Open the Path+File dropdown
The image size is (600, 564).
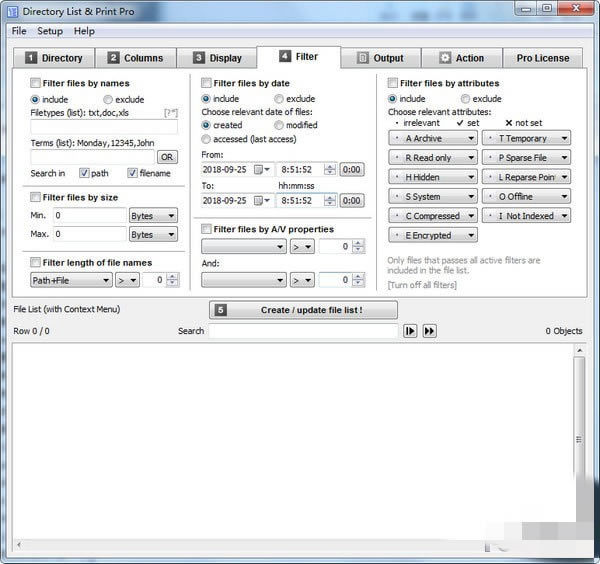[x=71, y=280]
